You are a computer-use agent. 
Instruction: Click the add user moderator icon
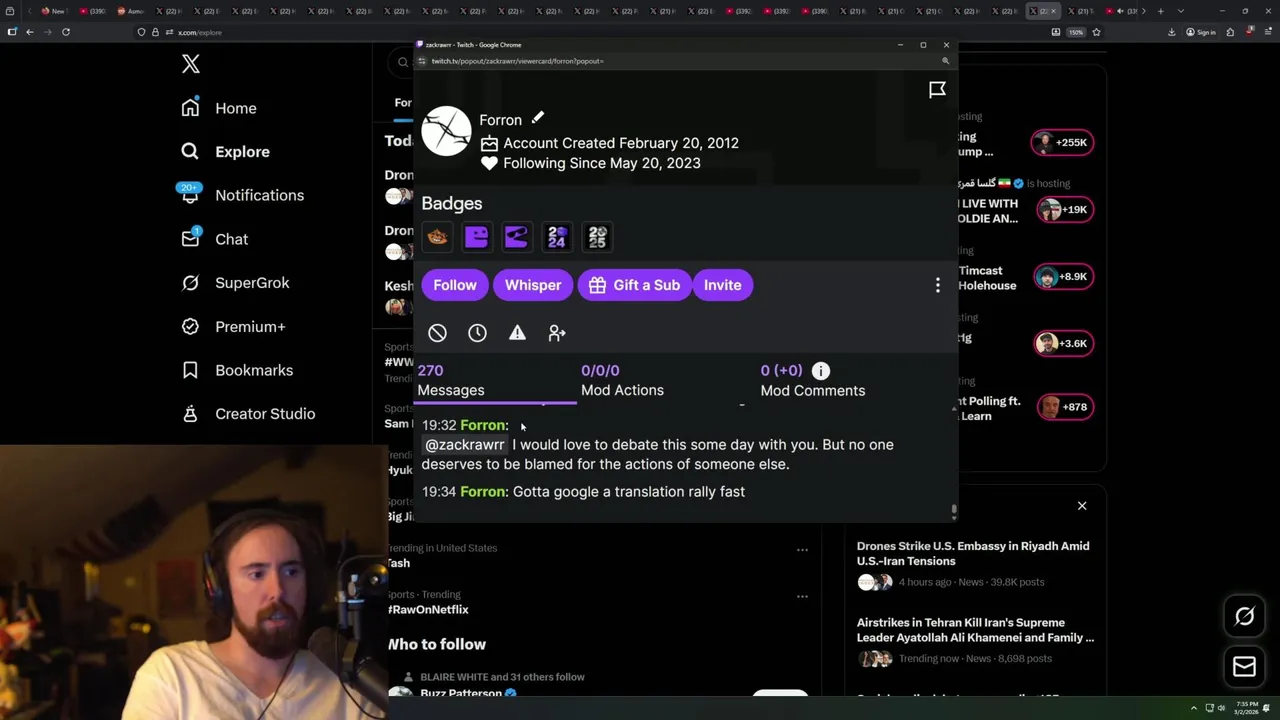(557, 333)
